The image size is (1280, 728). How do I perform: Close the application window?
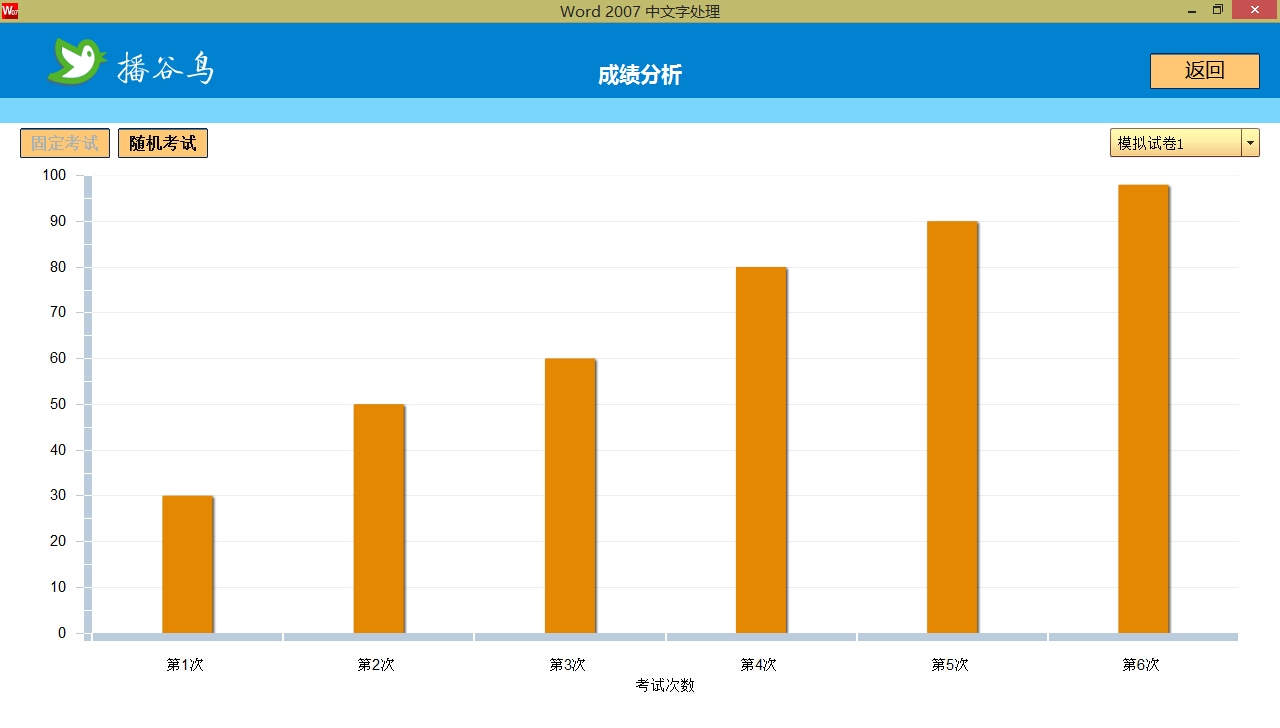point(1255,10)
